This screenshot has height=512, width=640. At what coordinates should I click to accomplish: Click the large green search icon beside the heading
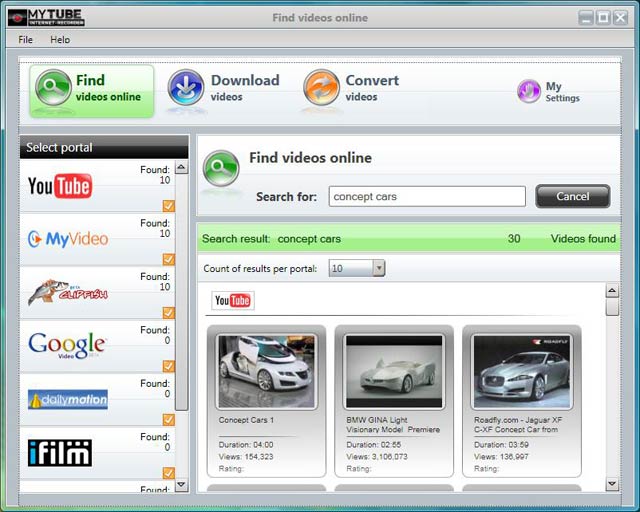[x=221, y=168]
